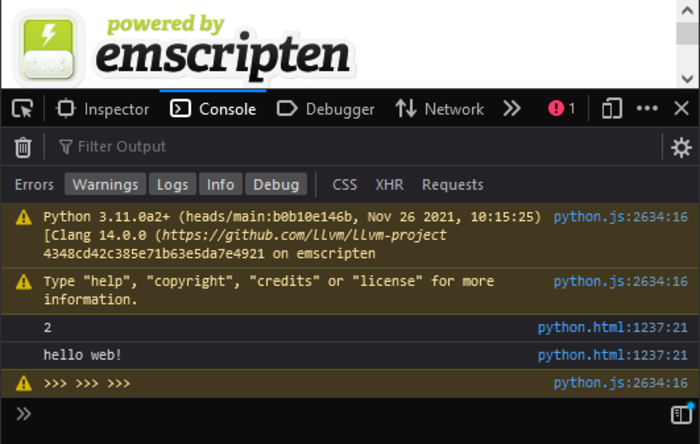The width and height of the screenshot is (700, 444).
Task: Click the red error count badge
Action: [x=561, y=109]
